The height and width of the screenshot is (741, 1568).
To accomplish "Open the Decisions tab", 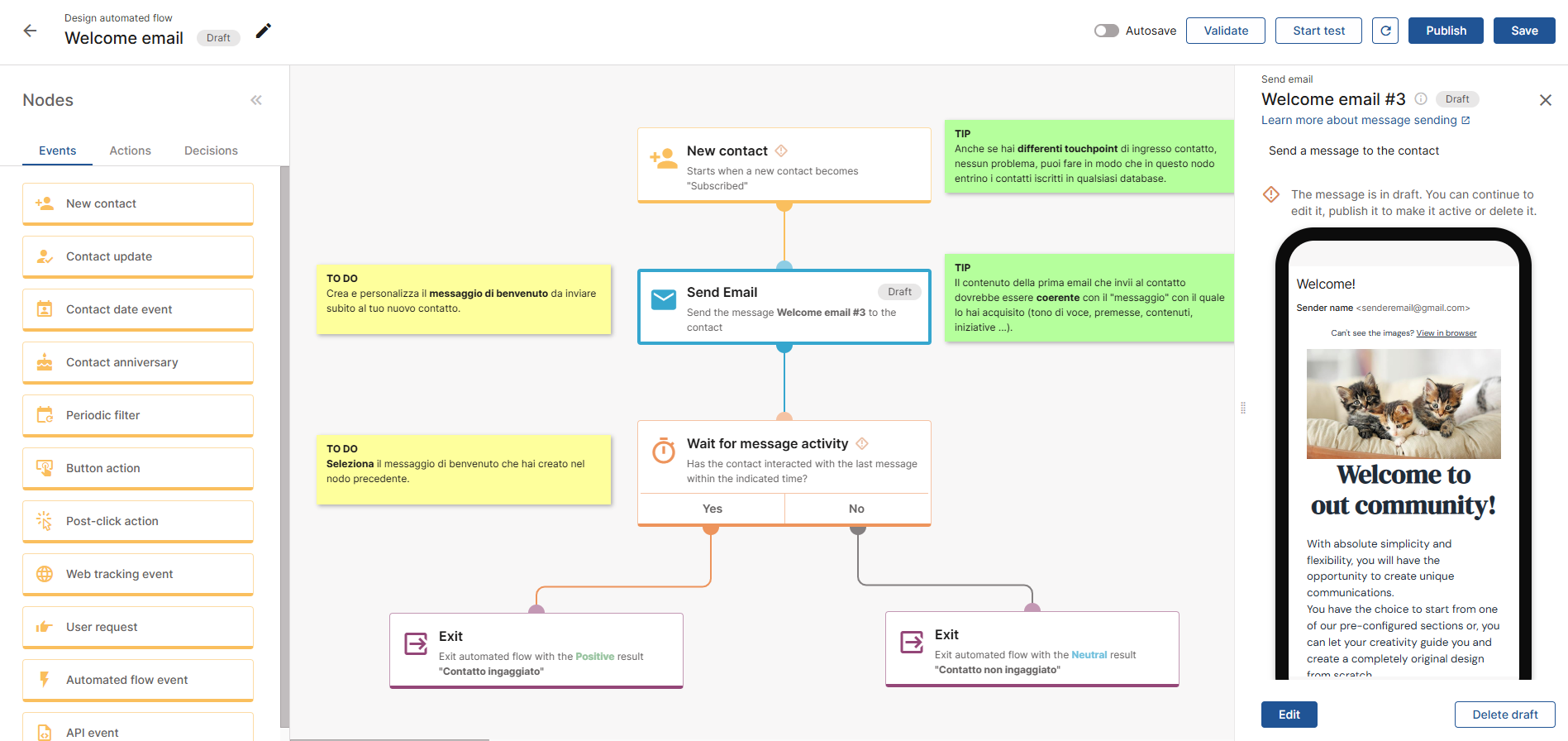I will (211, 151).
